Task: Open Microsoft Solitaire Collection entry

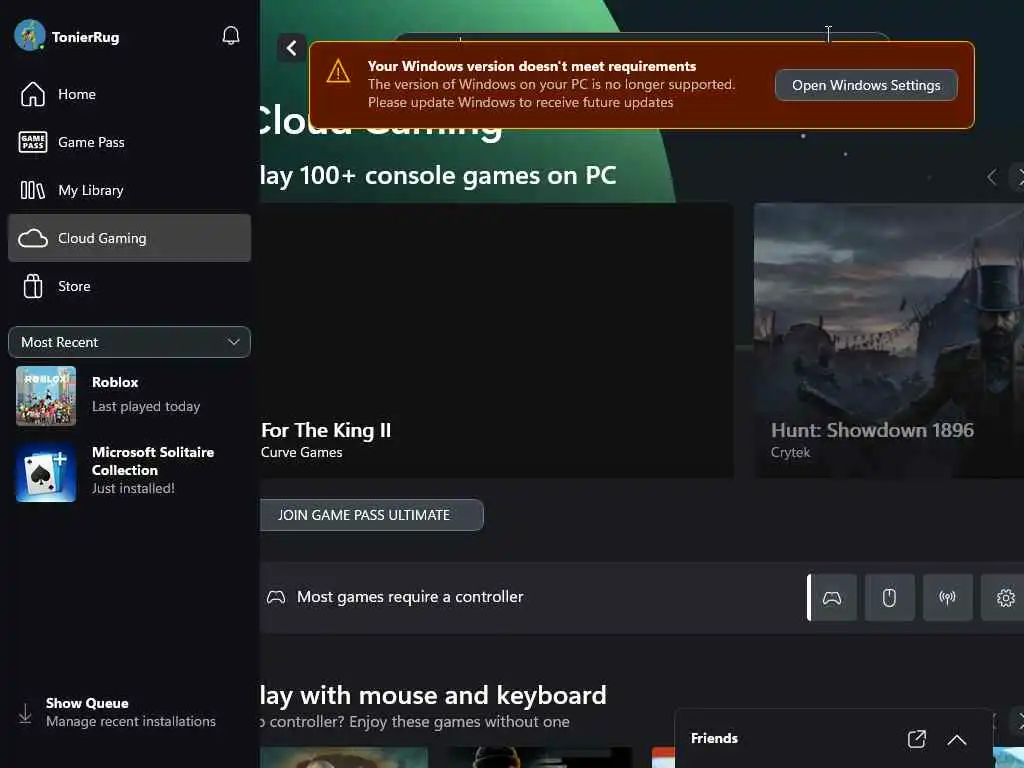Action: (129, 470)
